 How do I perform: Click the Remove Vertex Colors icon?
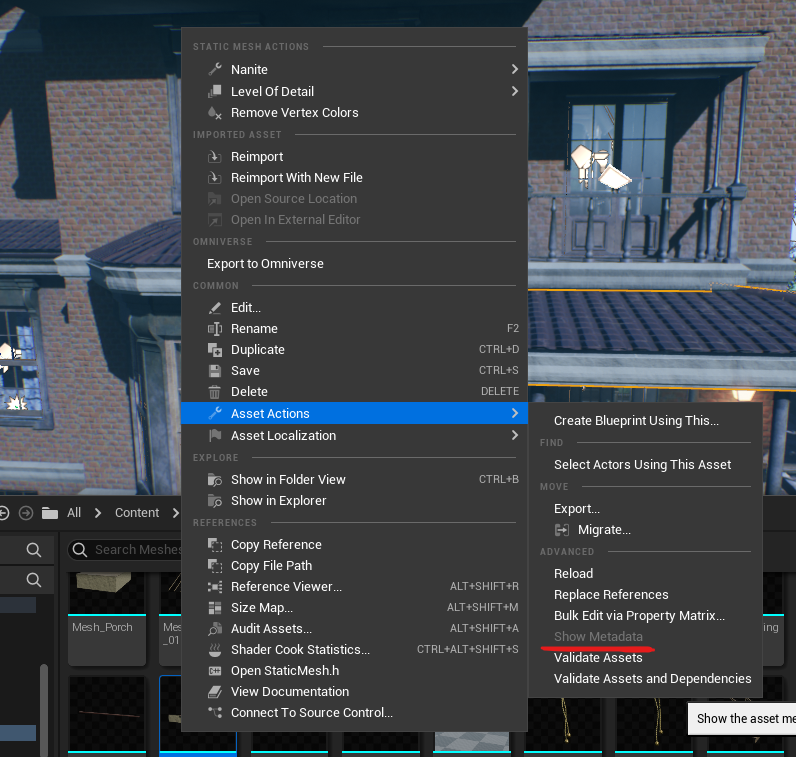[215, 113]
